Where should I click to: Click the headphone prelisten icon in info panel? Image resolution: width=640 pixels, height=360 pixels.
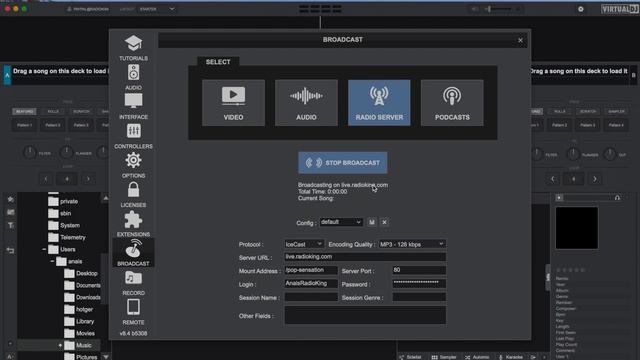(x=617, y=198)
